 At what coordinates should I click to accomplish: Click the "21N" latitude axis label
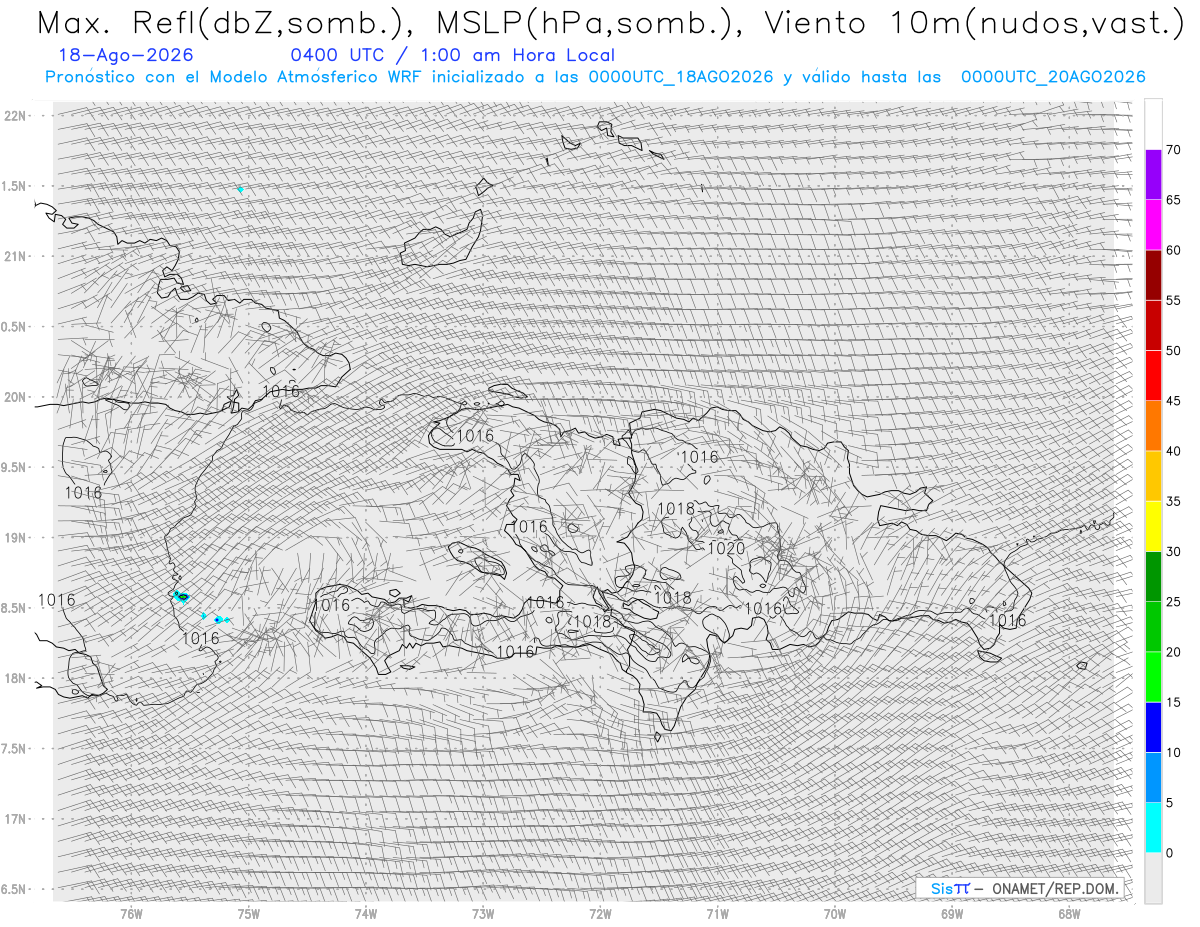(x=16, y=256)
